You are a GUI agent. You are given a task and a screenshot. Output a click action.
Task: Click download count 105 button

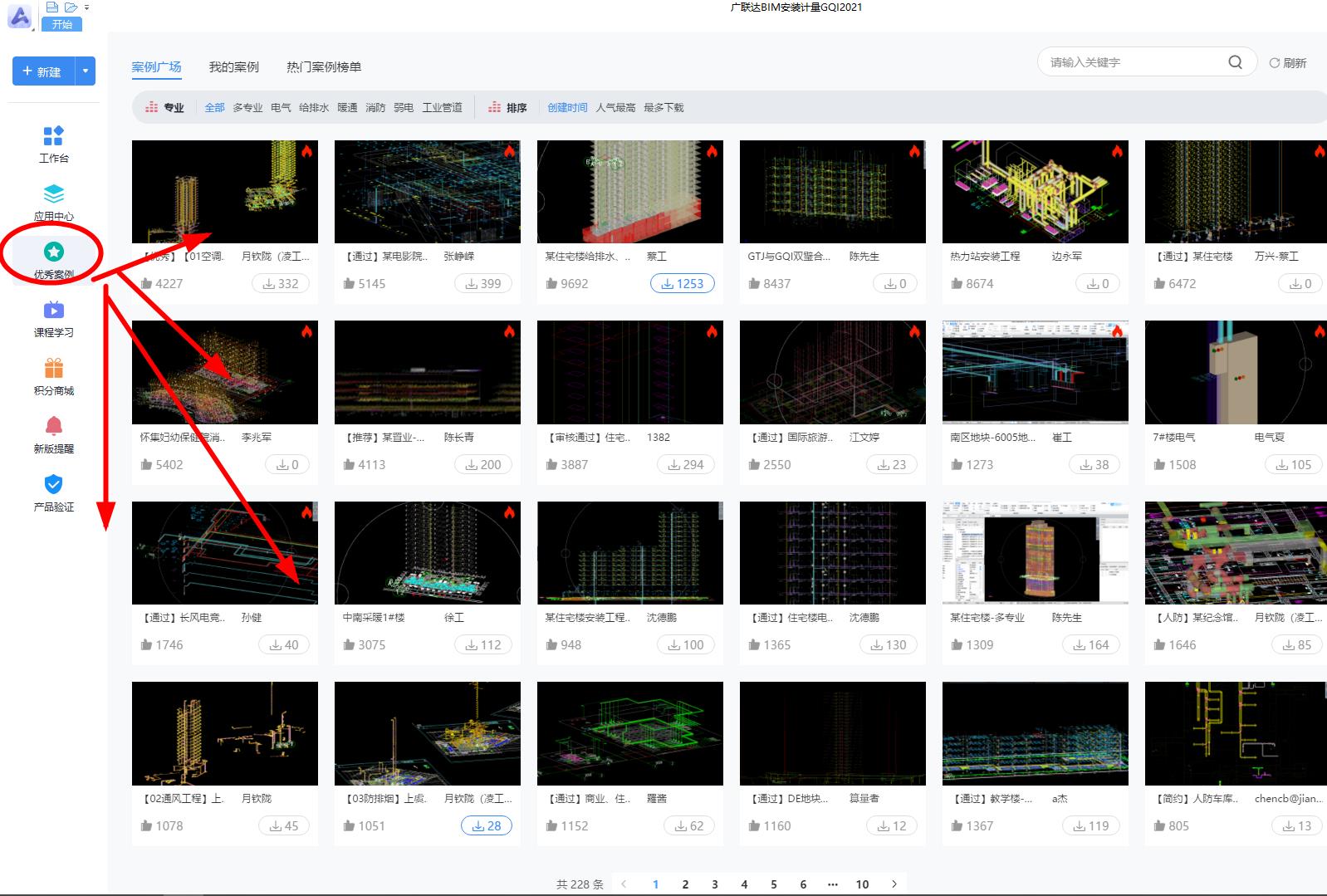point(1294,465)
